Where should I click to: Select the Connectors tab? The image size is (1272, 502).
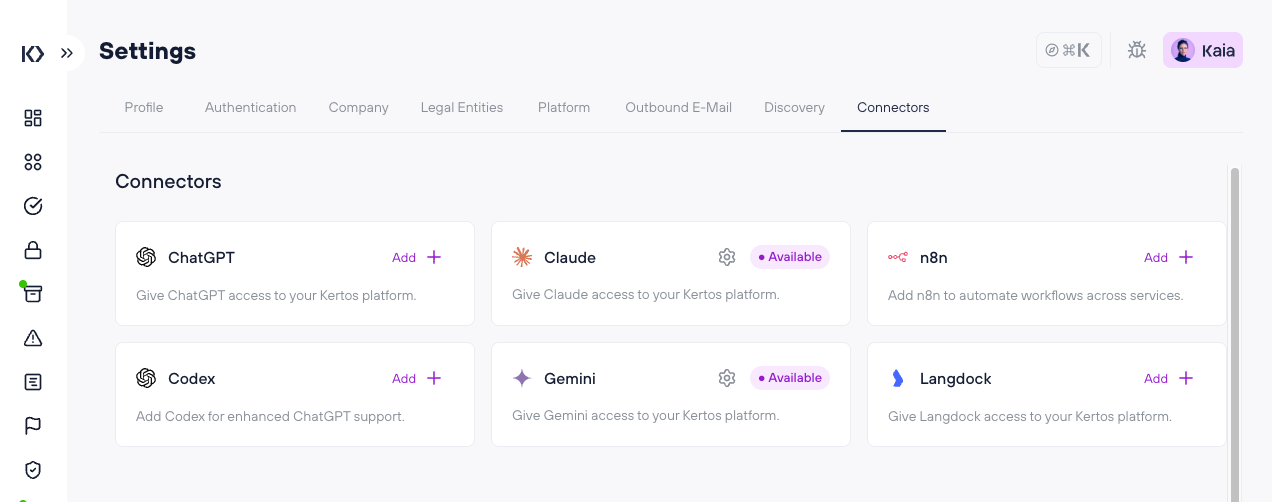(893, 107)
